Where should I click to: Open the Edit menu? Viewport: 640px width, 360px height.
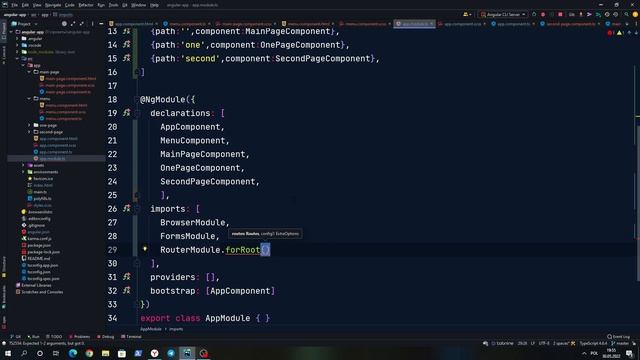pos(25,5)
